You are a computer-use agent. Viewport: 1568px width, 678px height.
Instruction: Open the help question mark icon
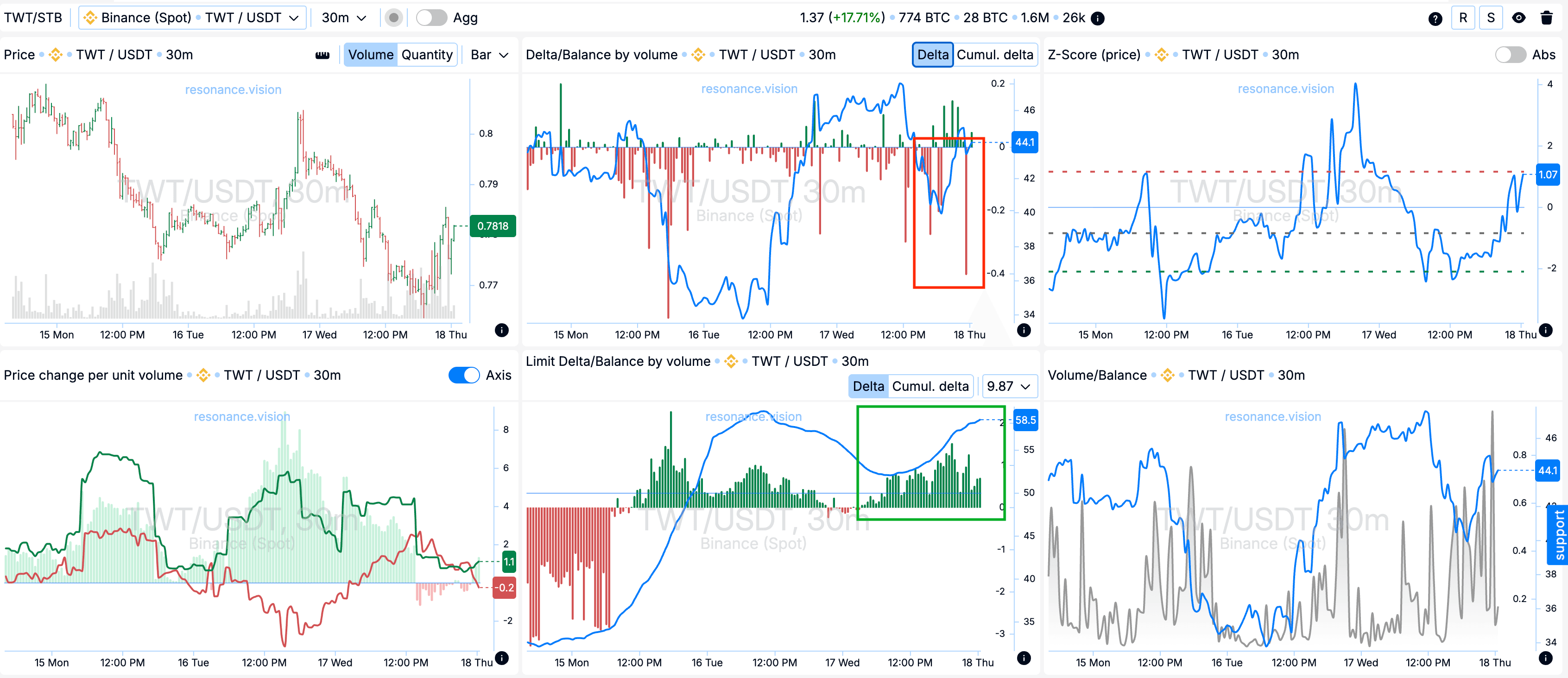click(1435, 18)
